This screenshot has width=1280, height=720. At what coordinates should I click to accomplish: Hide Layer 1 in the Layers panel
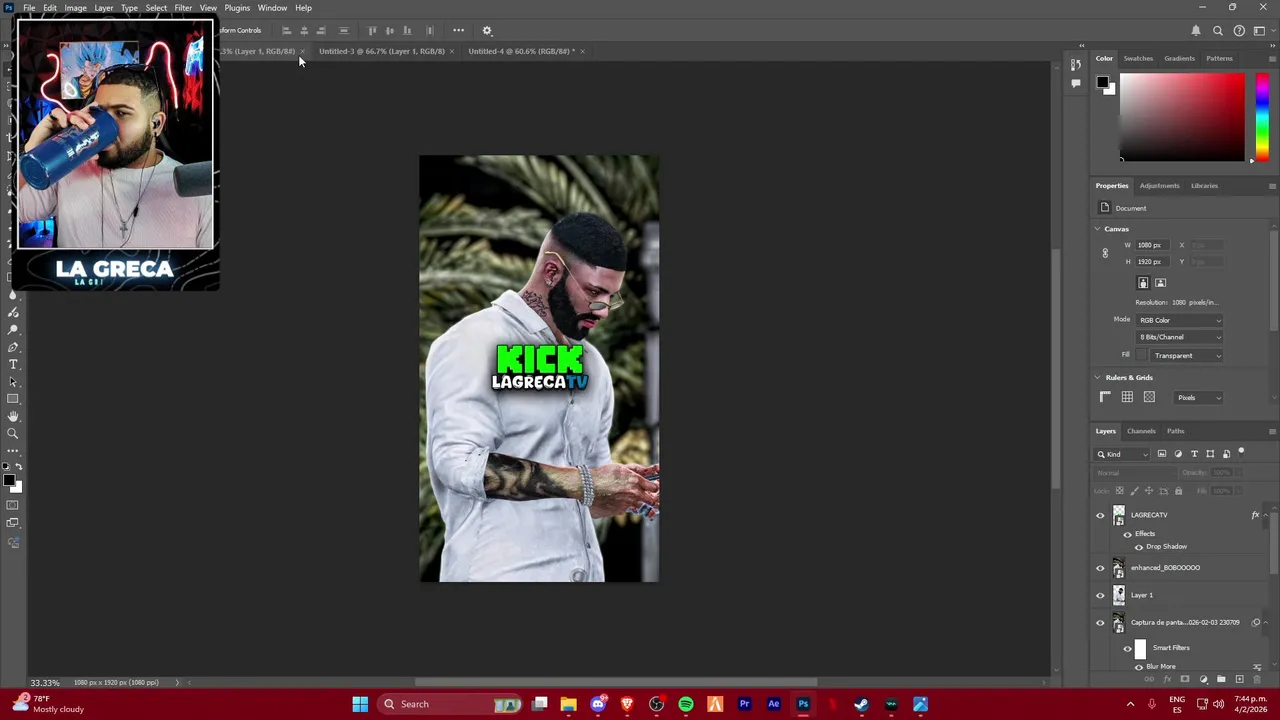pyautogui.click(x=1101, y=595)
